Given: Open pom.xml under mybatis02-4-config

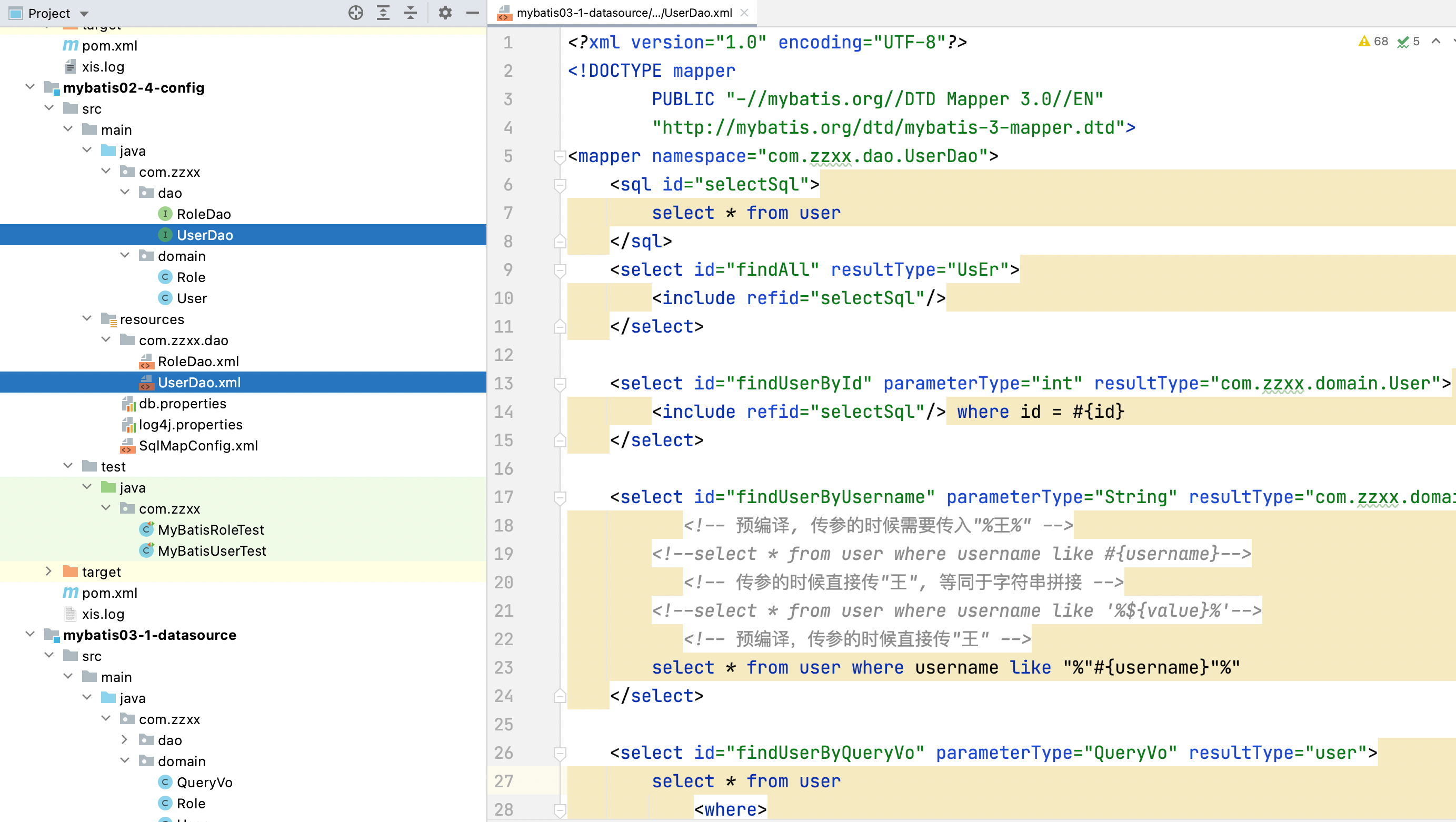Looking at the screenshot, I should coord(109,593).
